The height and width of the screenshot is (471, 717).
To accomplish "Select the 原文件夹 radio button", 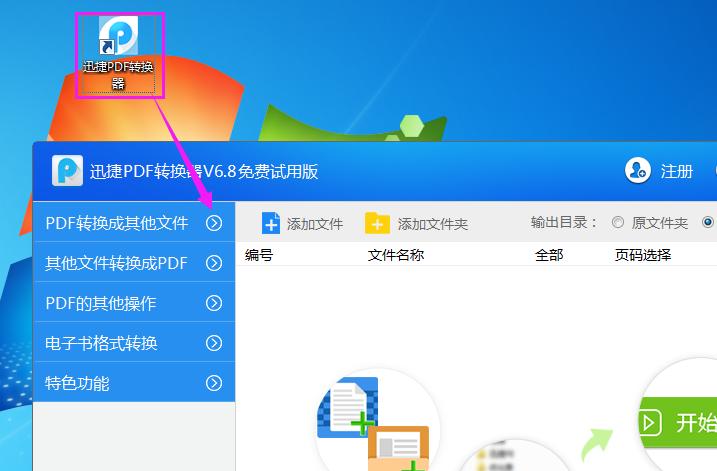I will (x=618, y=223).
